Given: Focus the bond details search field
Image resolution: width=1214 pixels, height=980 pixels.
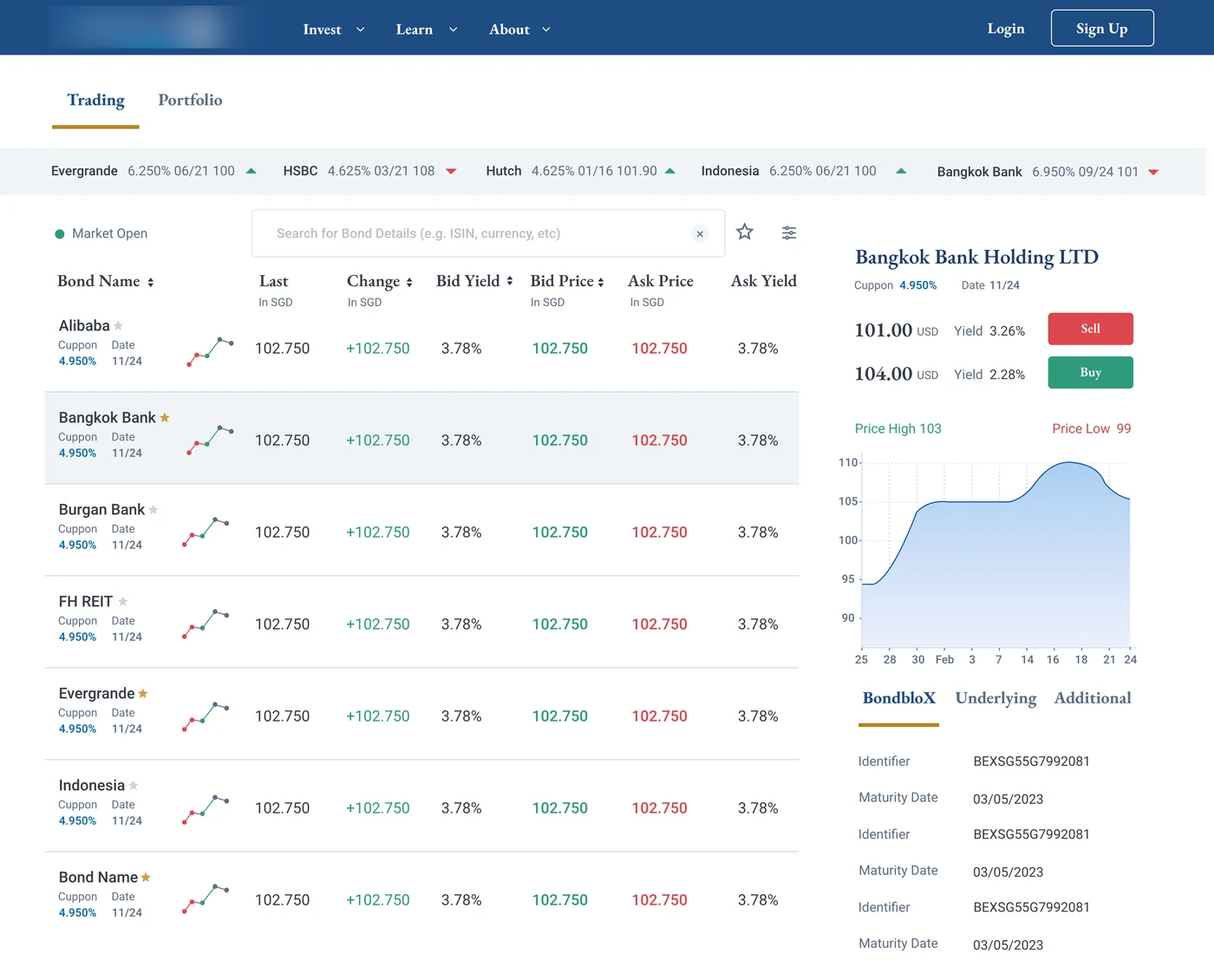Looking at the screenshot, I should pos(488,233).
